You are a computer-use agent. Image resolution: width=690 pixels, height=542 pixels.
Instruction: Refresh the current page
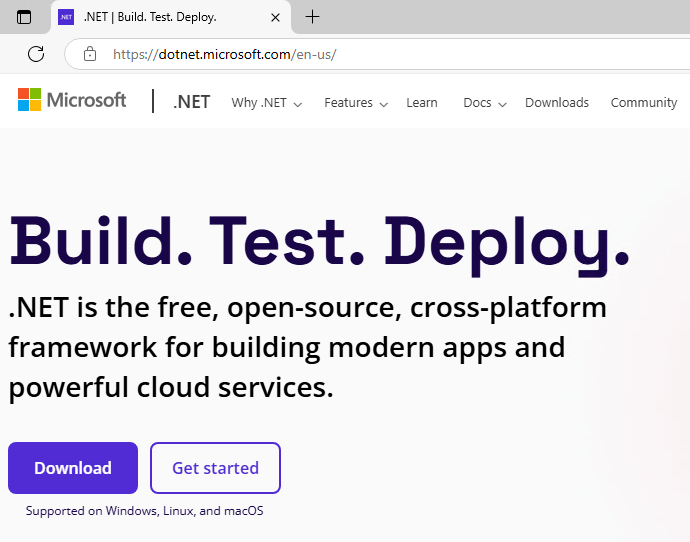pos(36,54)
